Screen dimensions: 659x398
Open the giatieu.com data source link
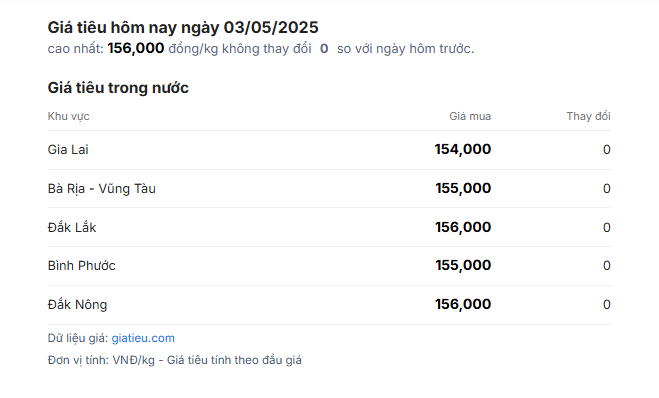click(x=143, y=338)
